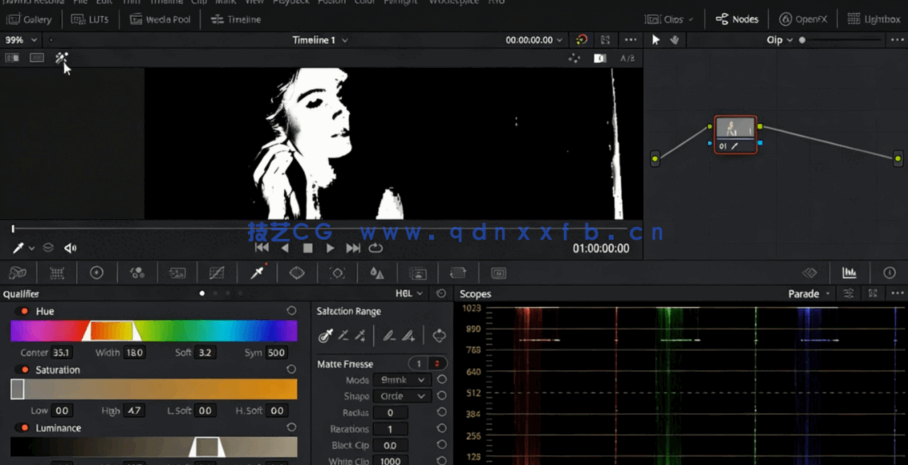Select the picker subtract eyedropper
The height and width of the screenshot is (465, 908).
point(343,335)
